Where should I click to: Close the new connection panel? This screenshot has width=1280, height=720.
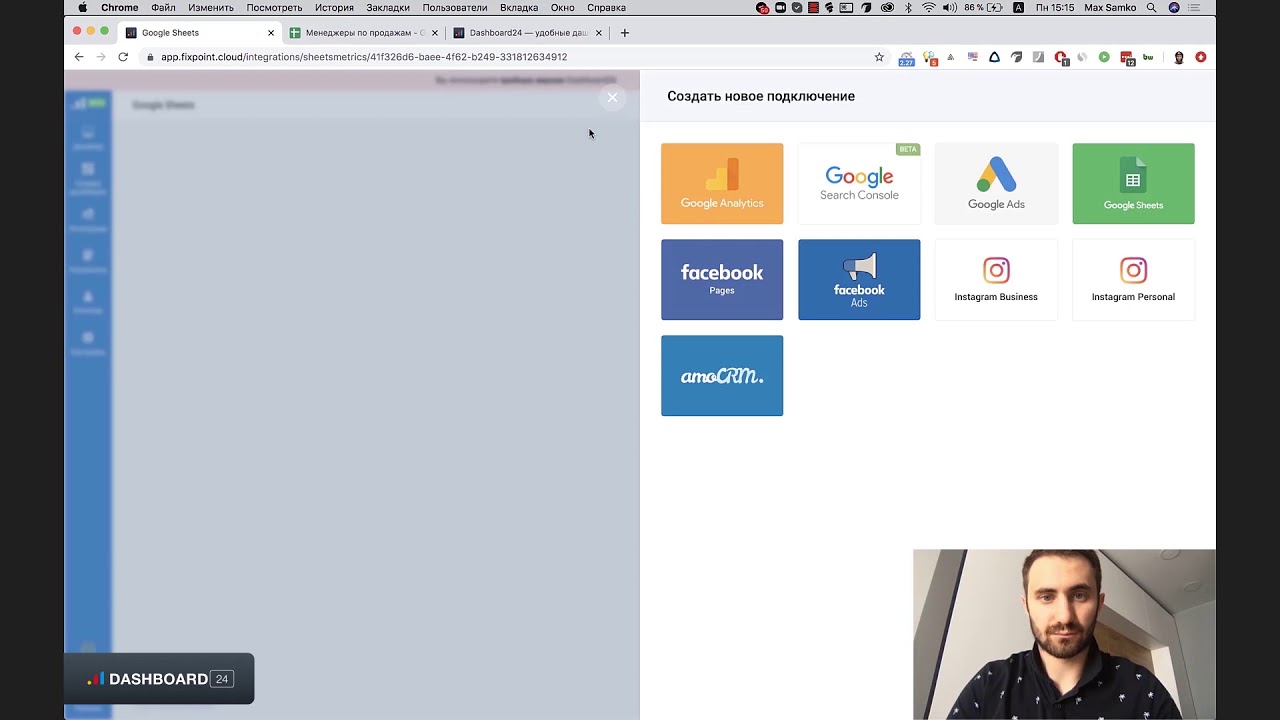coord(612,97)
